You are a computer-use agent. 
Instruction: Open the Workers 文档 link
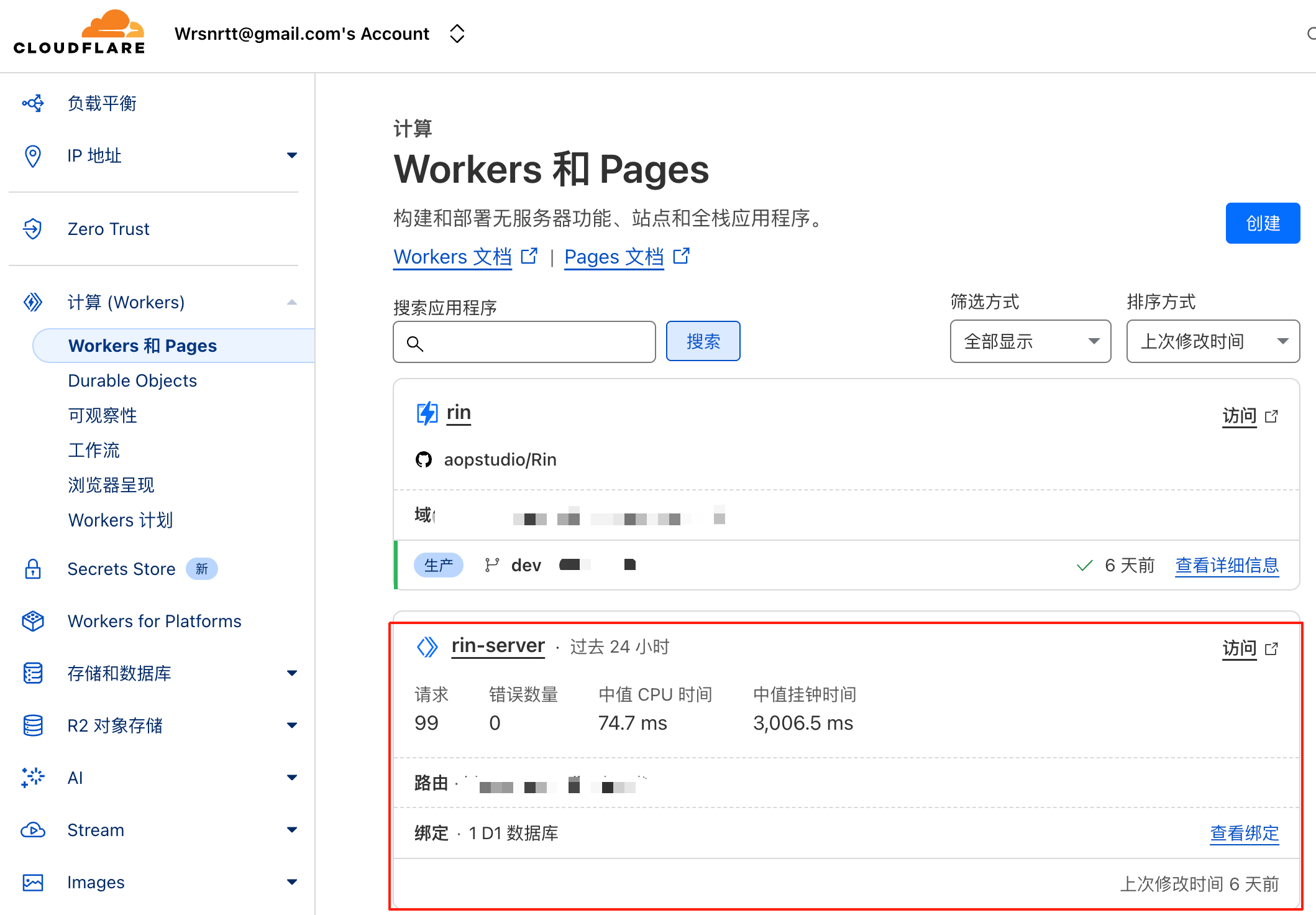tap(452, 257)
